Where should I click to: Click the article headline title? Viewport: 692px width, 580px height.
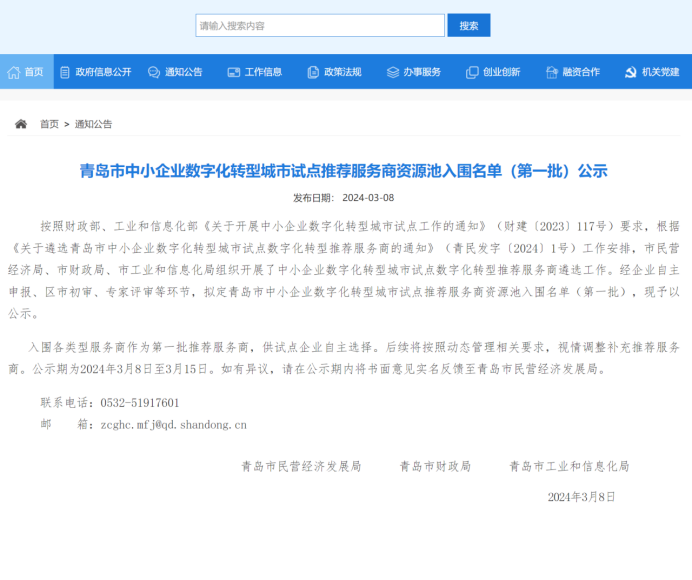[344, 171]
